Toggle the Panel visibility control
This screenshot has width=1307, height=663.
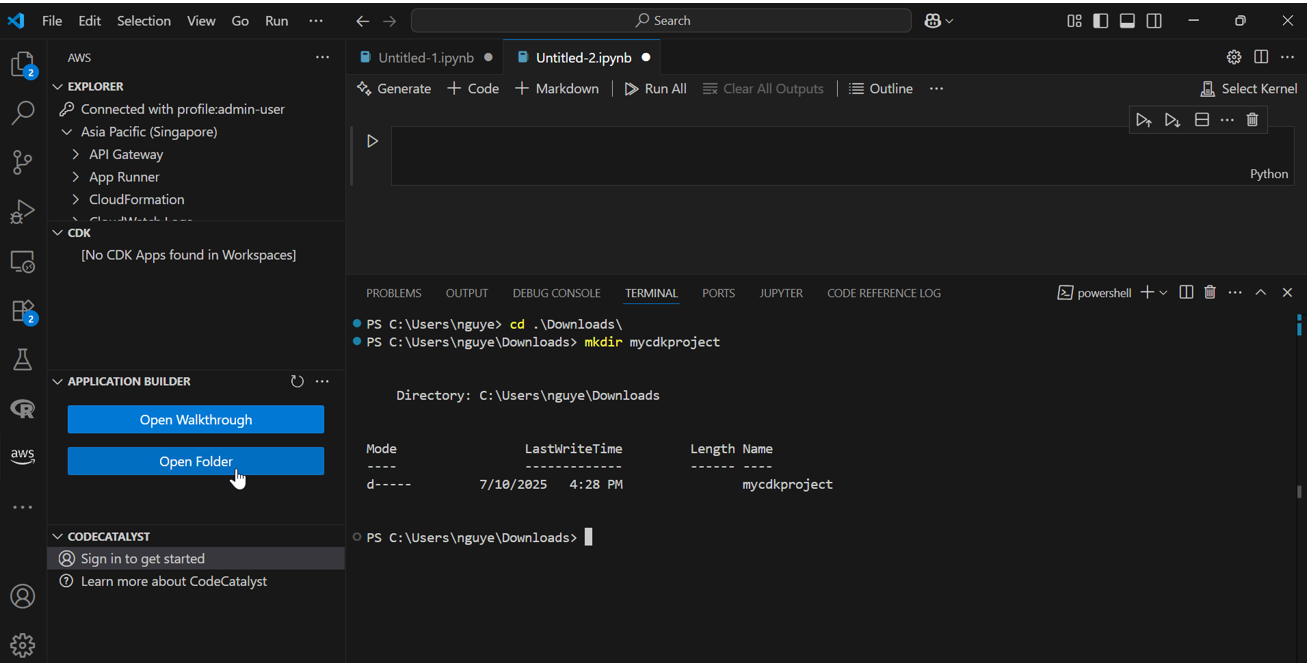coord(1127,20)
